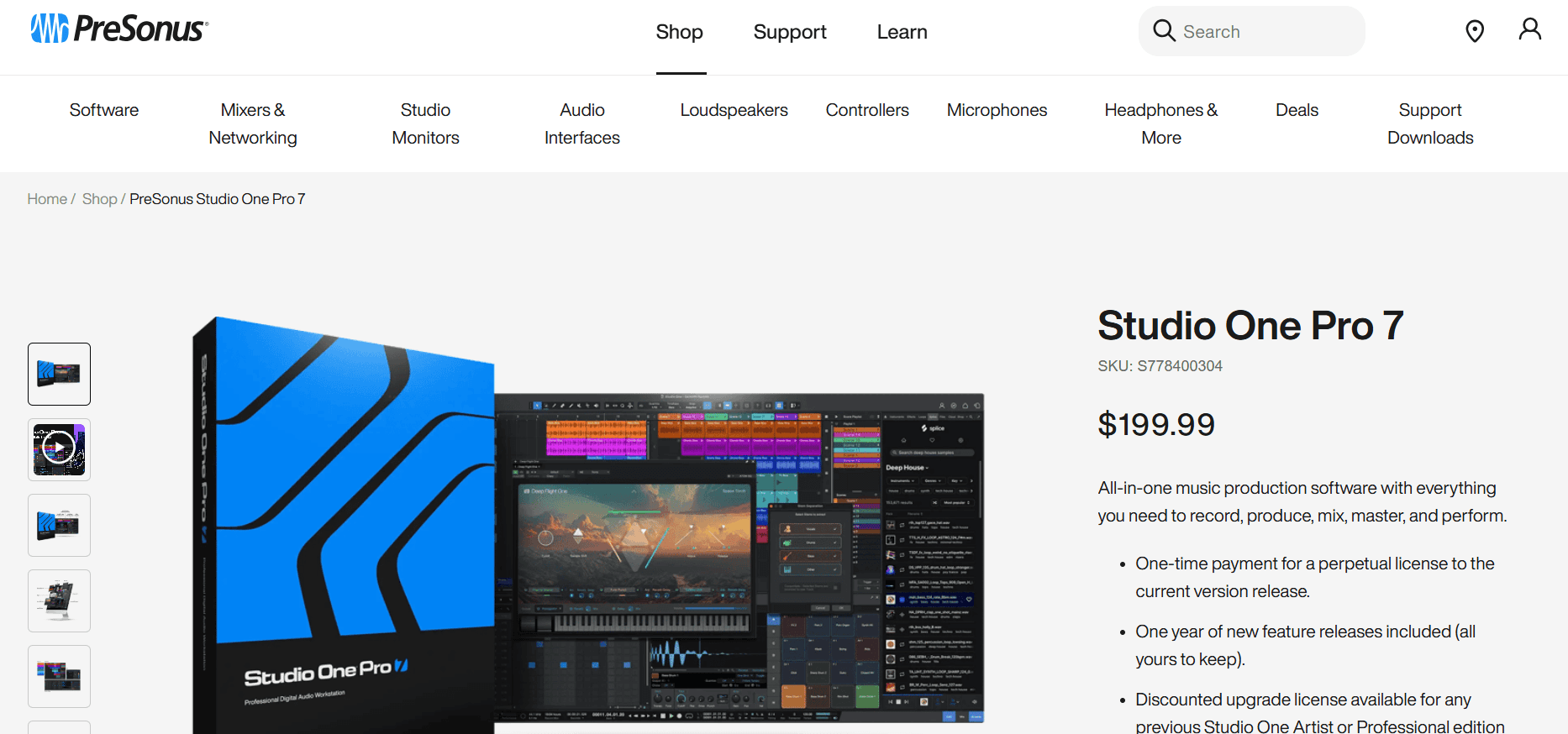Focus the Search input field

(x=1252, y=31)
